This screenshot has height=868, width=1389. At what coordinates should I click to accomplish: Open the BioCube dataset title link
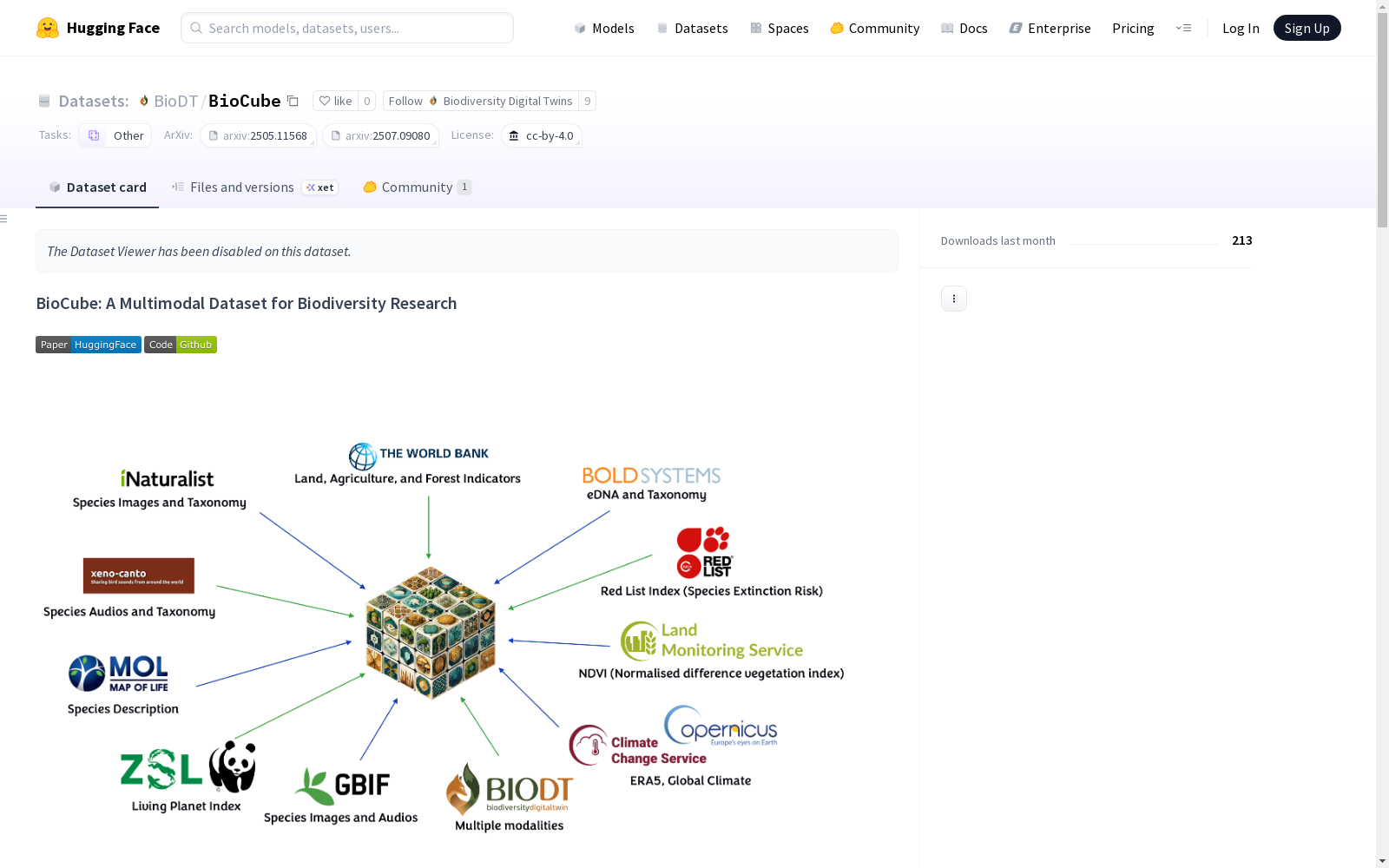pyautogui.click(x=245, y=101)
